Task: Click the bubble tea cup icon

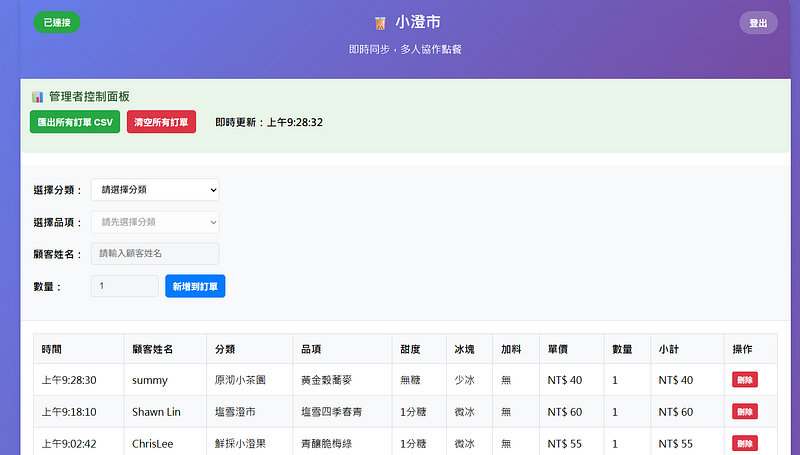Action: click(x=380, y=23)
